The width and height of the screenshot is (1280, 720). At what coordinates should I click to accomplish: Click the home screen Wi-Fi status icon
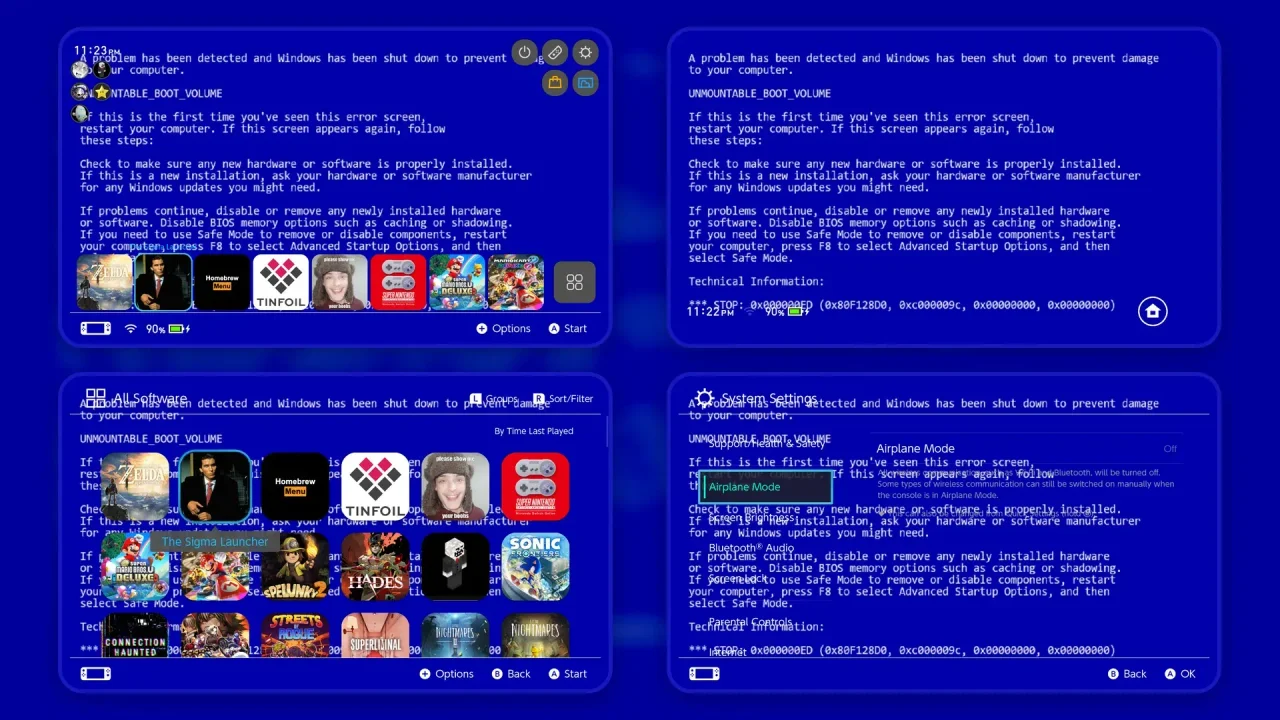coord(130,328)
